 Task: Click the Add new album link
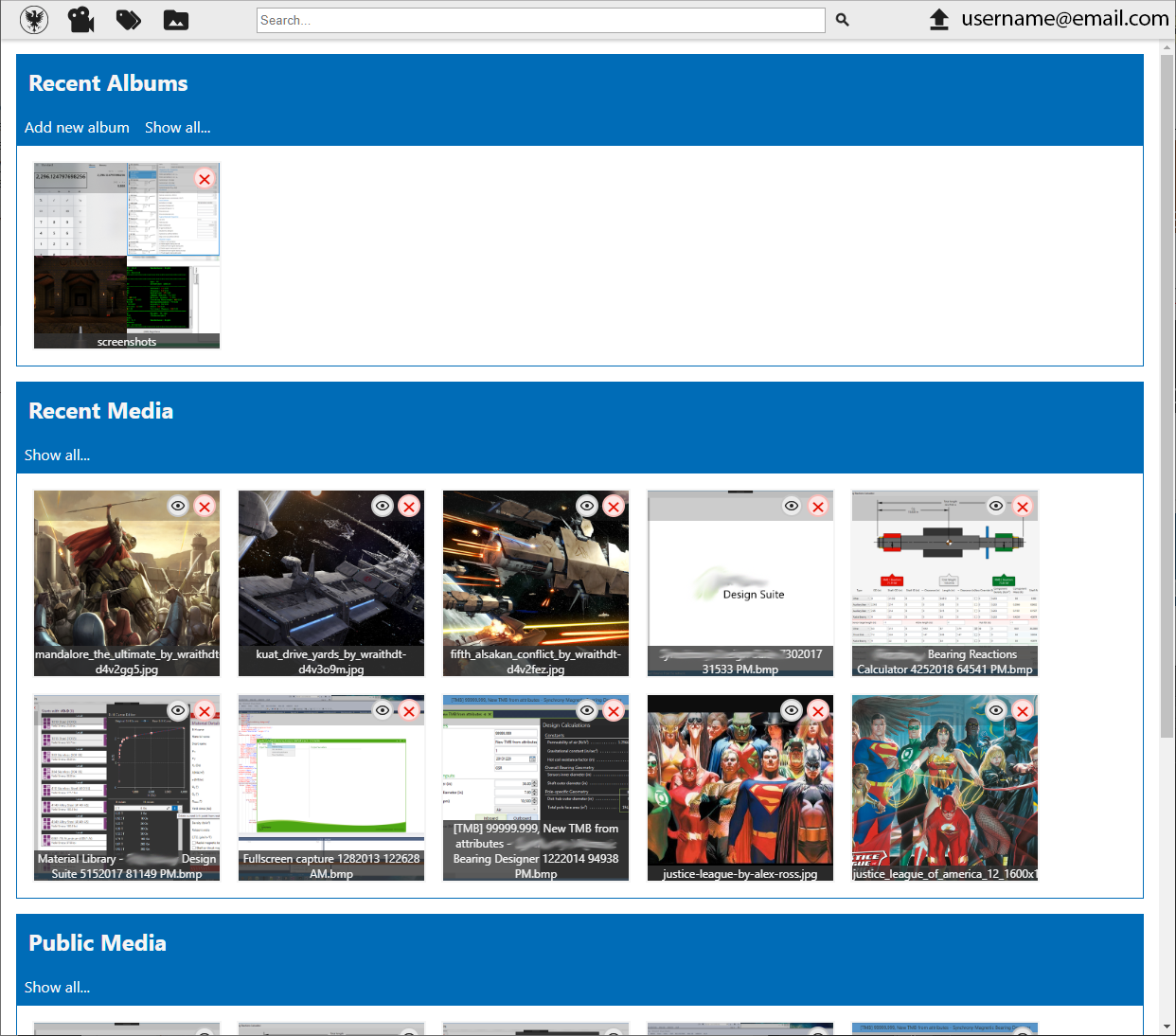[x=77, y=127]
